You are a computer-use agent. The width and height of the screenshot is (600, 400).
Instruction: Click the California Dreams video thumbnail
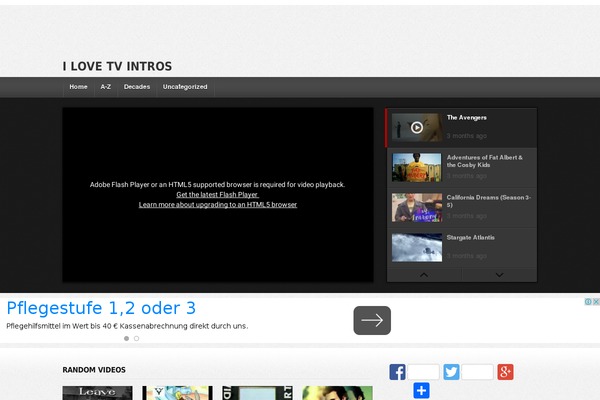417,207
